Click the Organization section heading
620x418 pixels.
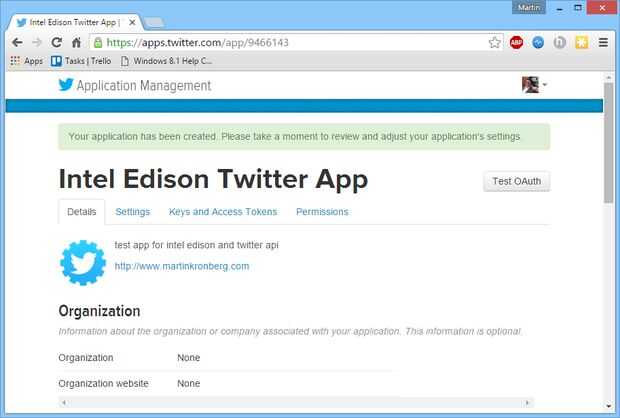point(99,311)
